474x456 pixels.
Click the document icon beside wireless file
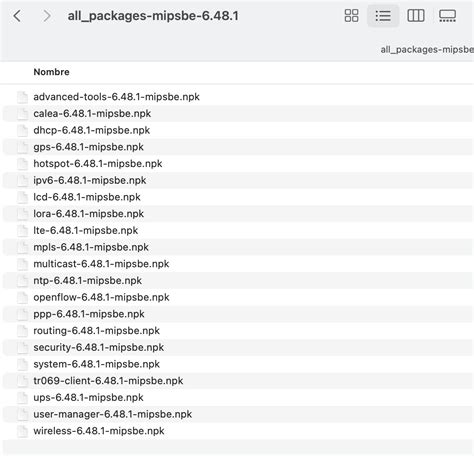(22, 431)
